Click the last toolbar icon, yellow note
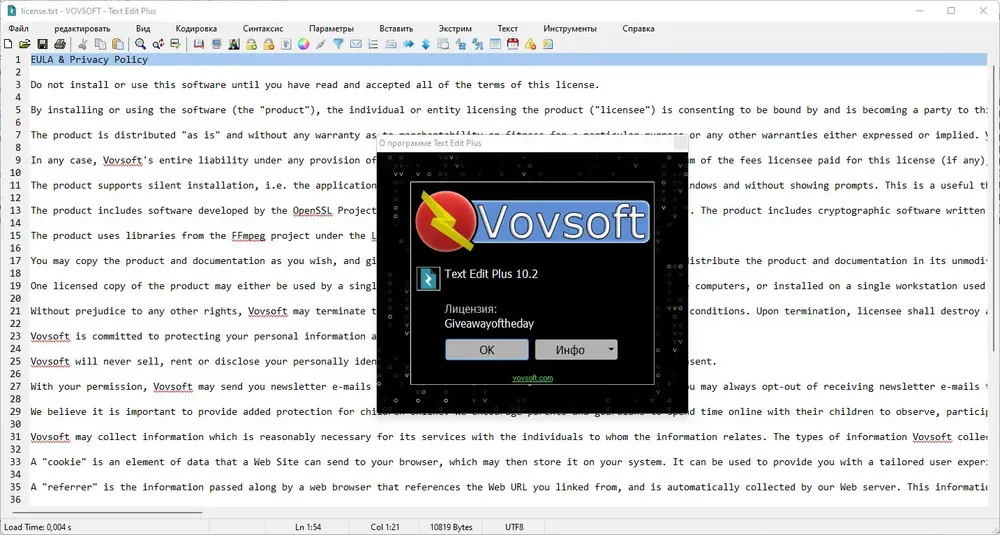Image resolution: width=1000 pixels, height=535 pixels. [x=548, y=44]
